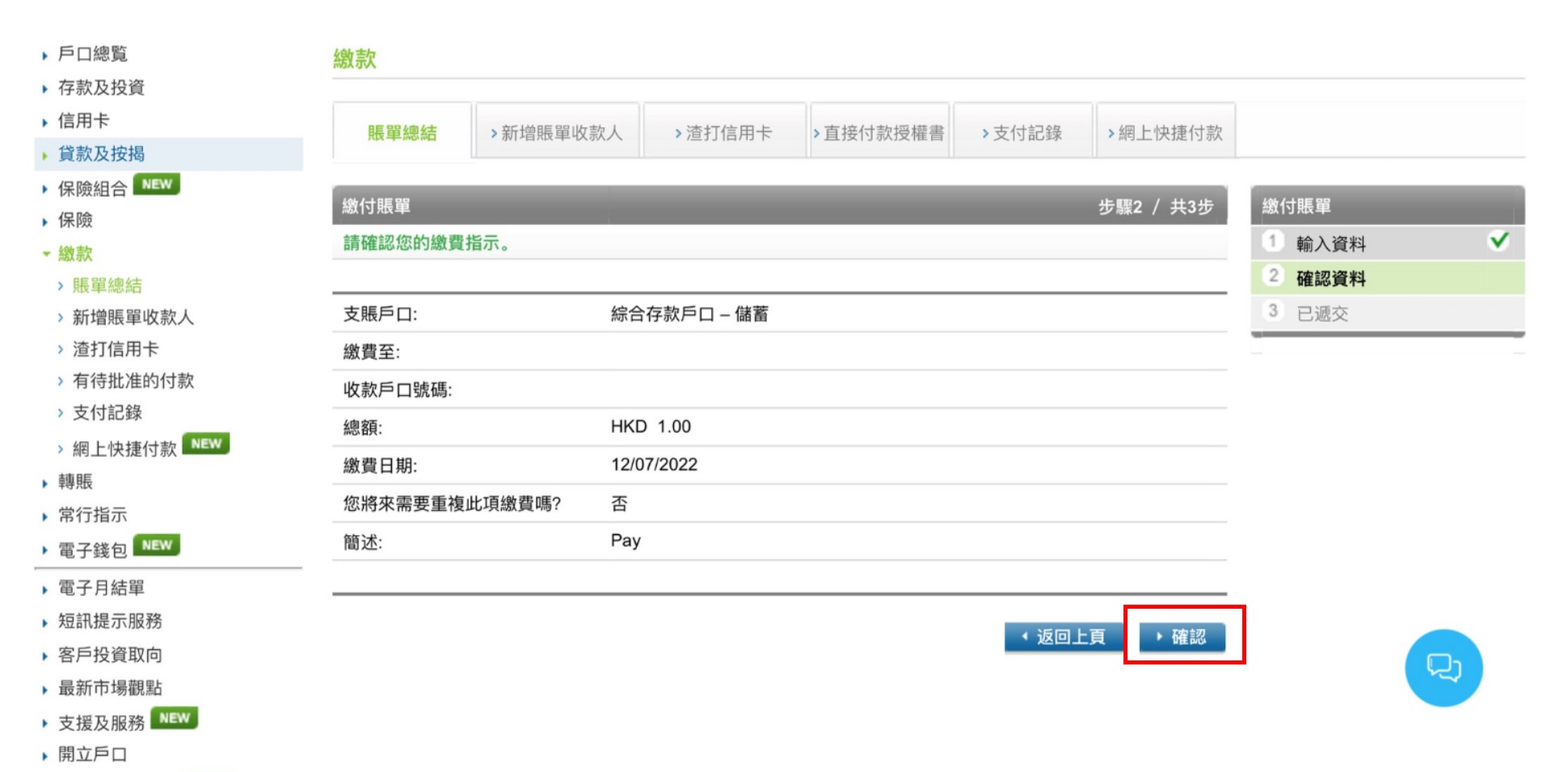This screenshot has width=1568, height=772.
Task: Select the NEW badge next to 保險組合
Action: (x=157, y=184)
